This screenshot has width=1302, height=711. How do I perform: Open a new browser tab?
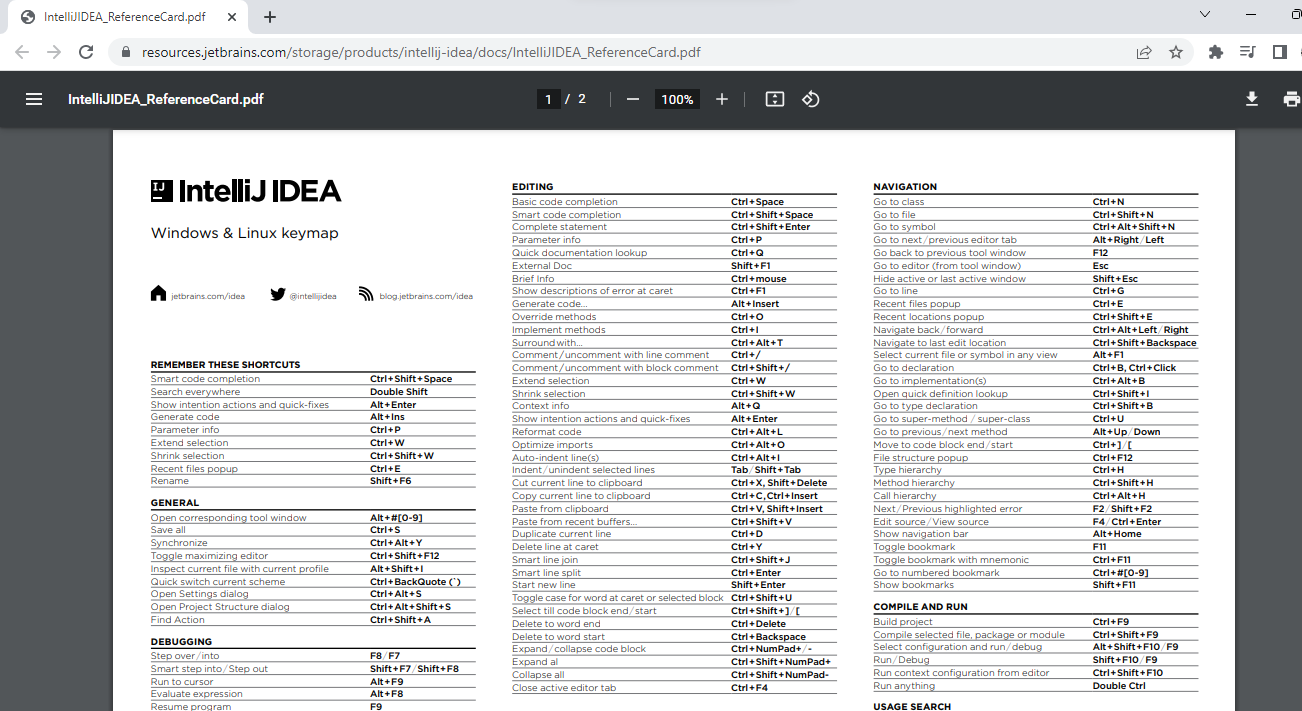270,17
